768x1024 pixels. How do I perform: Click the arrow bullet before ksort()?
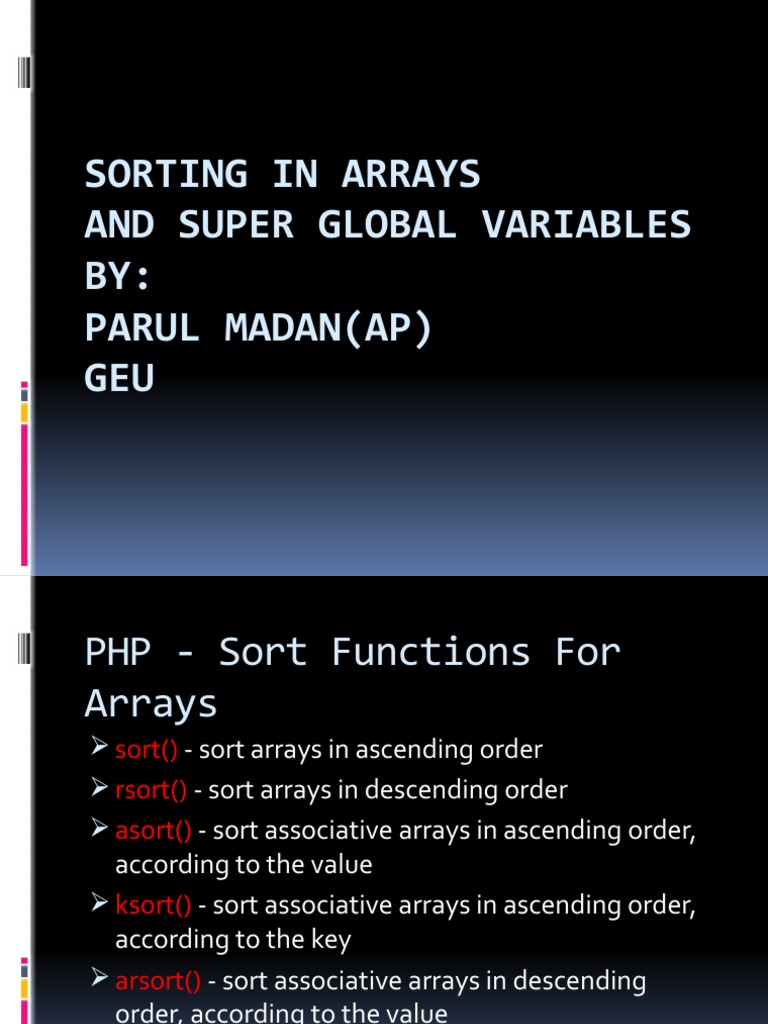98,904
